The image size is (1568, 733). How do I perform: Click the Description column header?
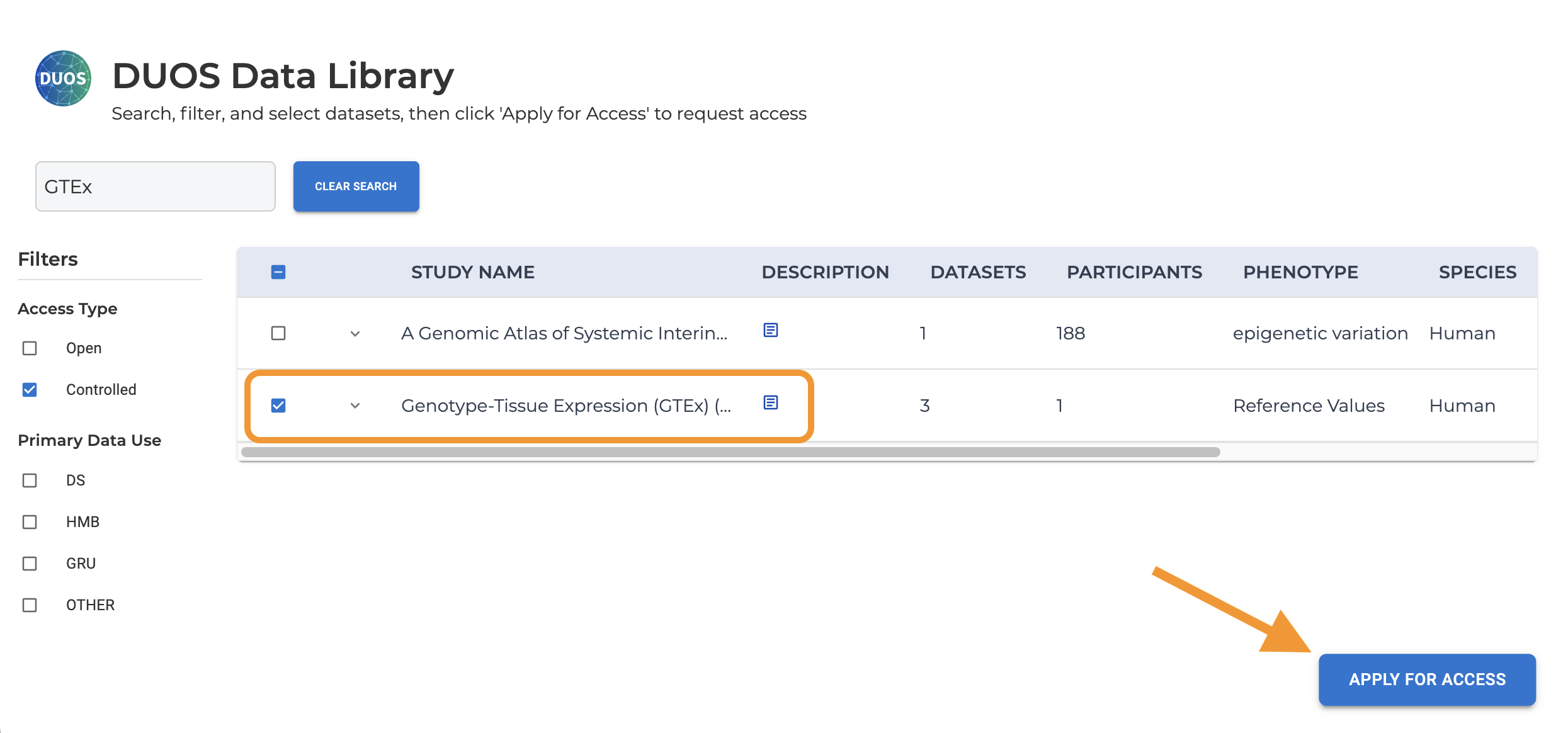[x=825, y=272]
